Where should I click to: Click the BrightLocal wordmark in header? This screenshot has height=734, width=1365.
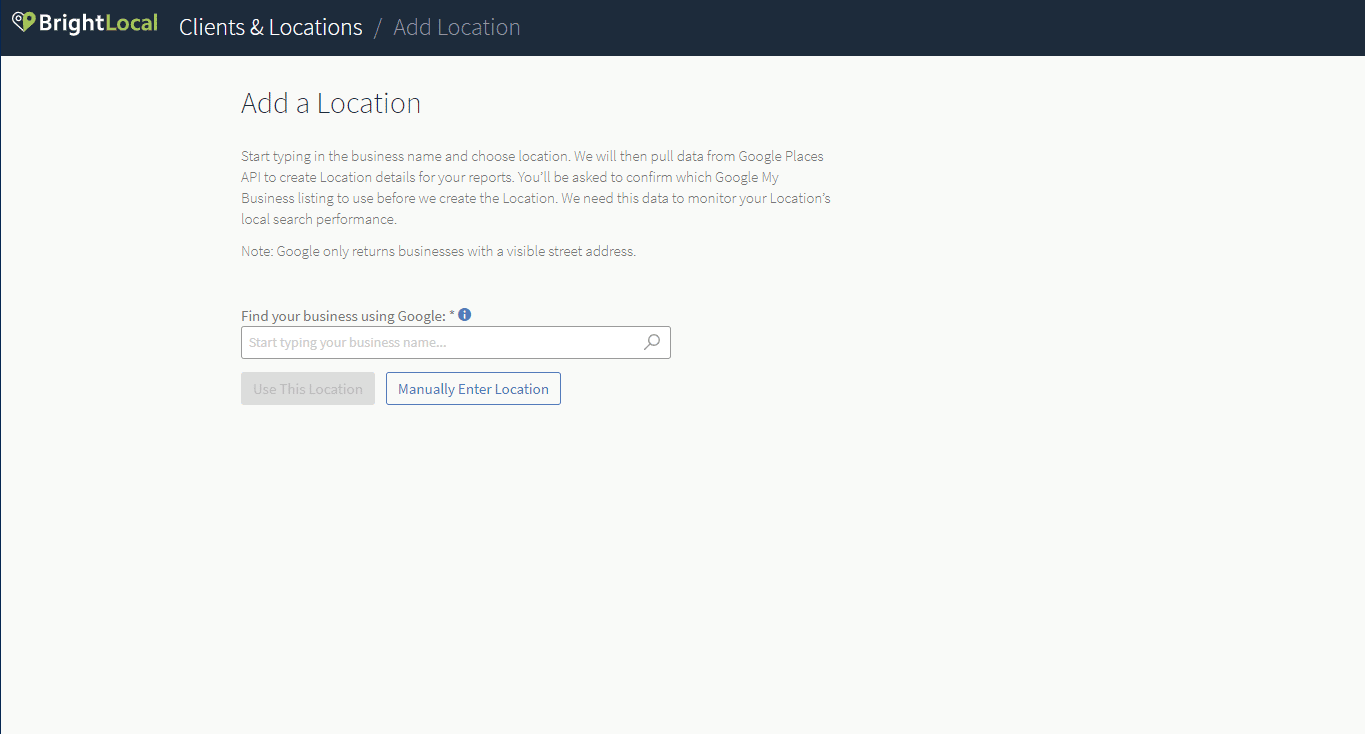(x=98, y=23)
